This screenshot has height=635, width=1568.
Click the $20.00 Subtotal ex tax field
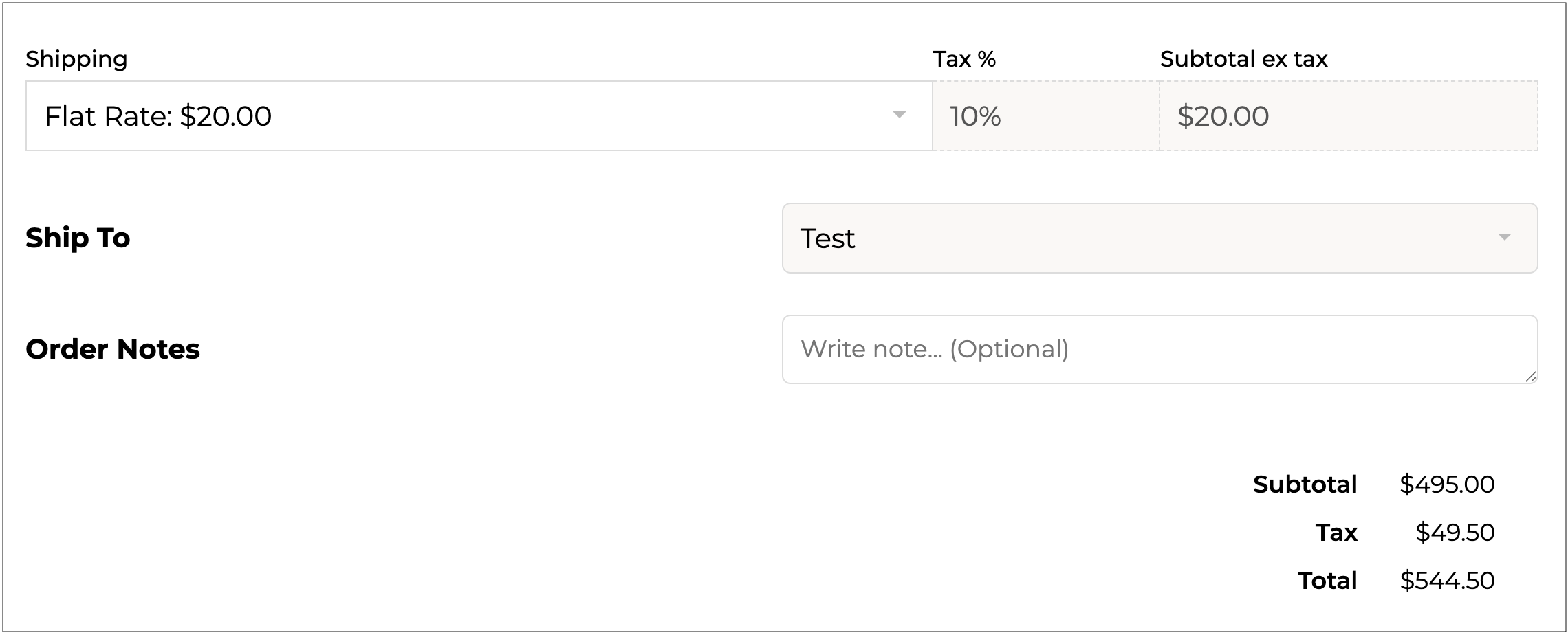1348,116
